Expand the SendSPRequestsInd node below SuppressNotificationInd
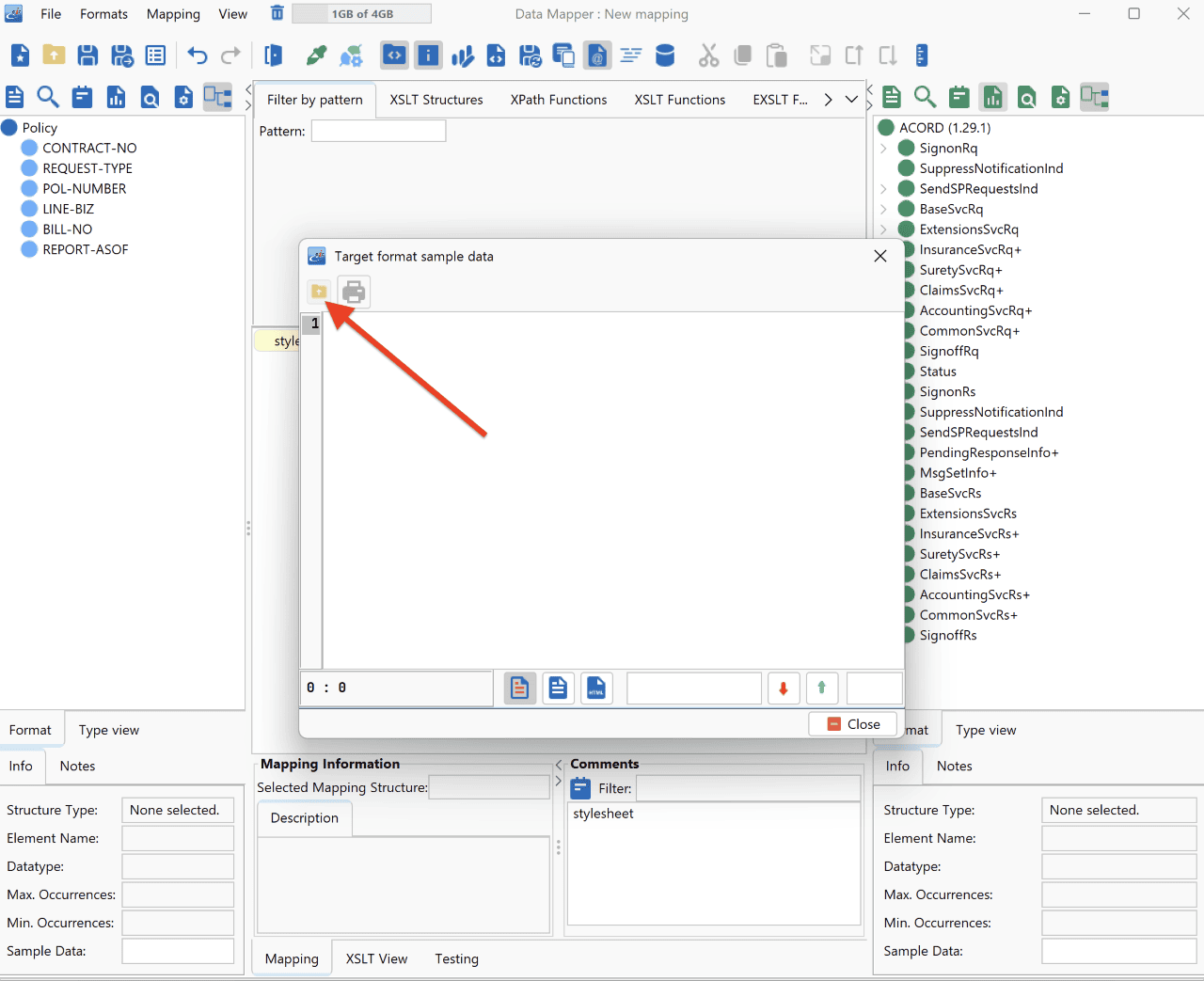This screenshot has width=1204, height=981. [x=884, y=189]
